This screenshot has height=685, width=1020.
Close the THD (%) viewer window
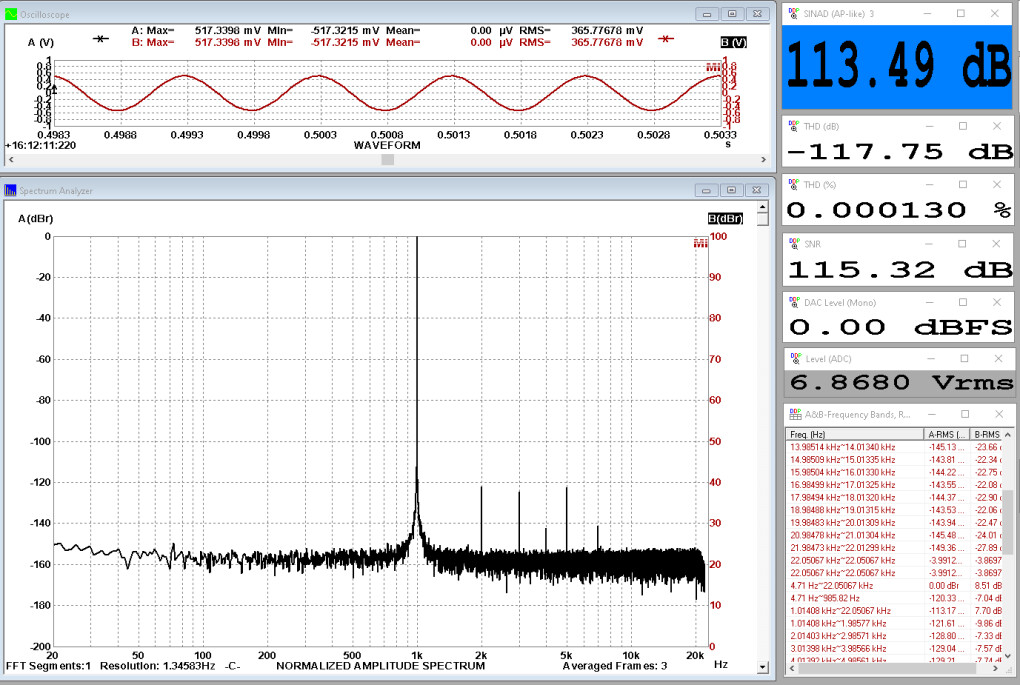click(x=997, y=184)
